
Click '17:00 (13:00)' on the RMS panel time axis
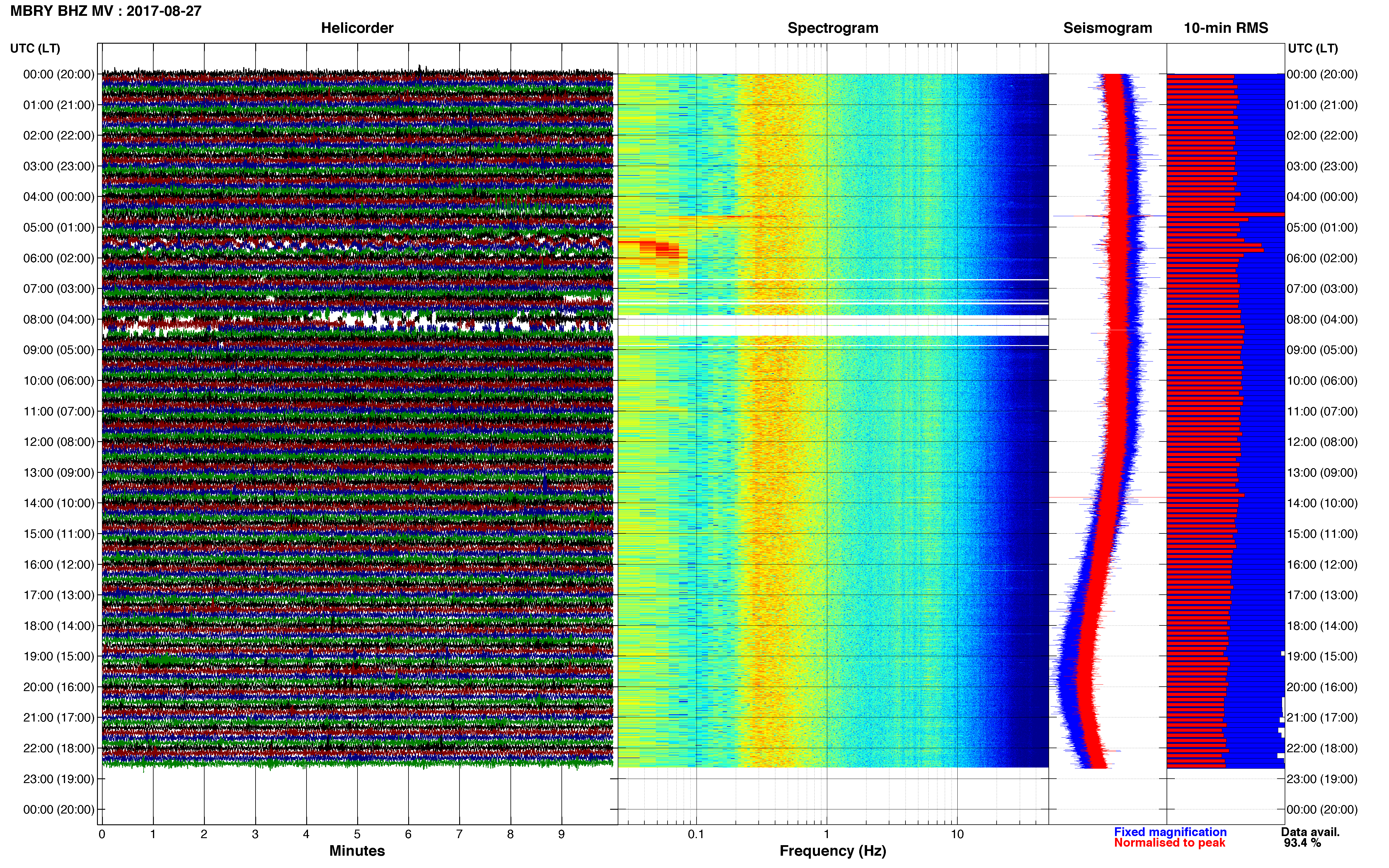click(x=1322, y=595)
